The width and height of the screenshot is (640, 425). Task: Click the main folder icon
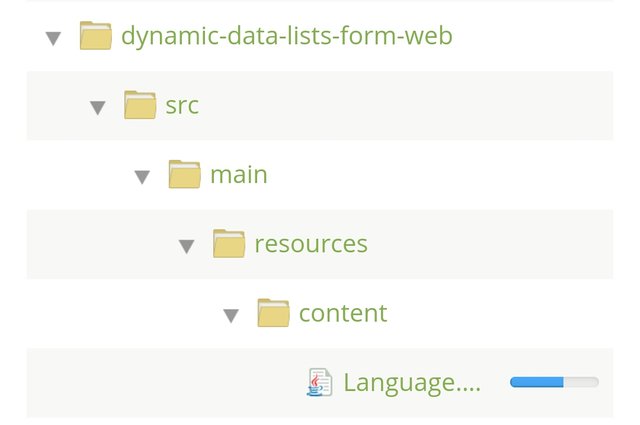pyautogui.click(x=184, y=174)
